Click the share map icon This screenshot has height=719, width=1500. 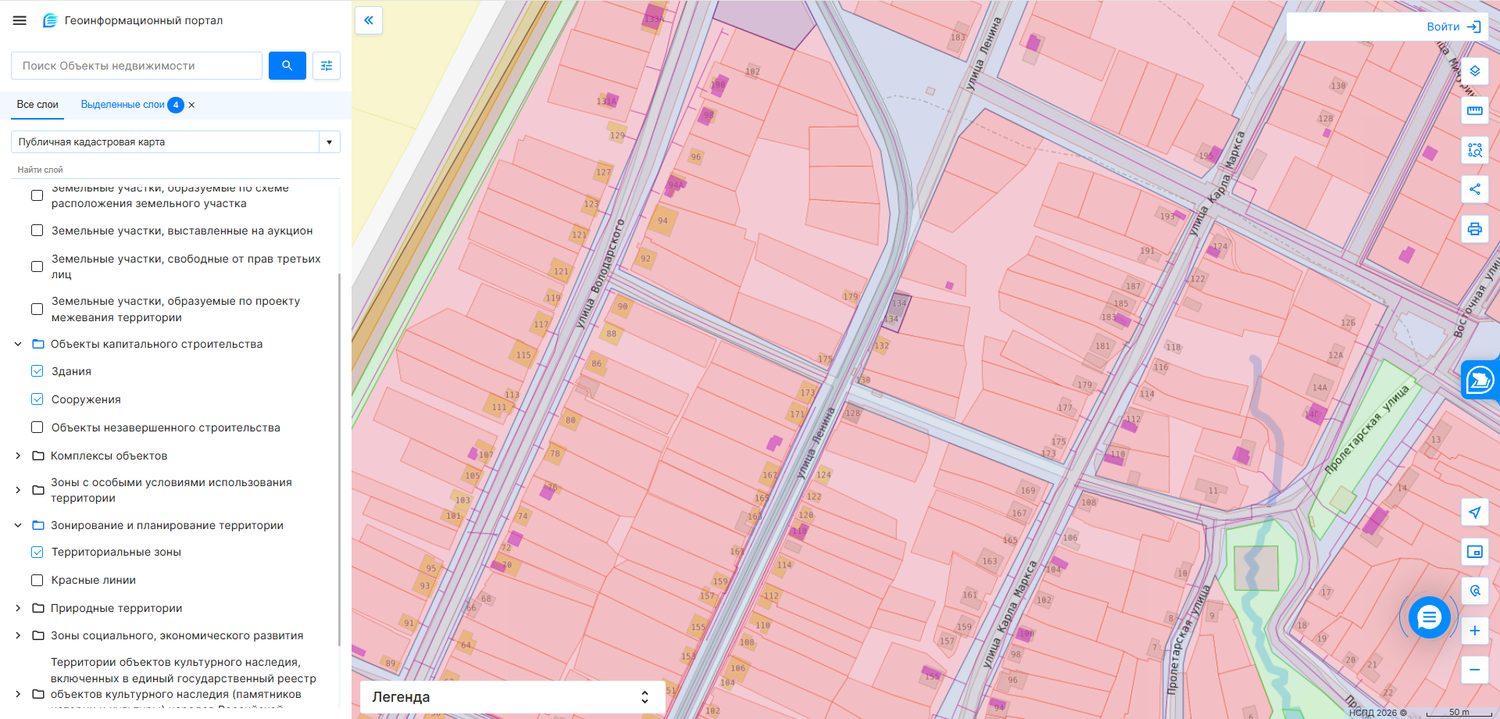pyautogui.click(x=1474, y=189)
